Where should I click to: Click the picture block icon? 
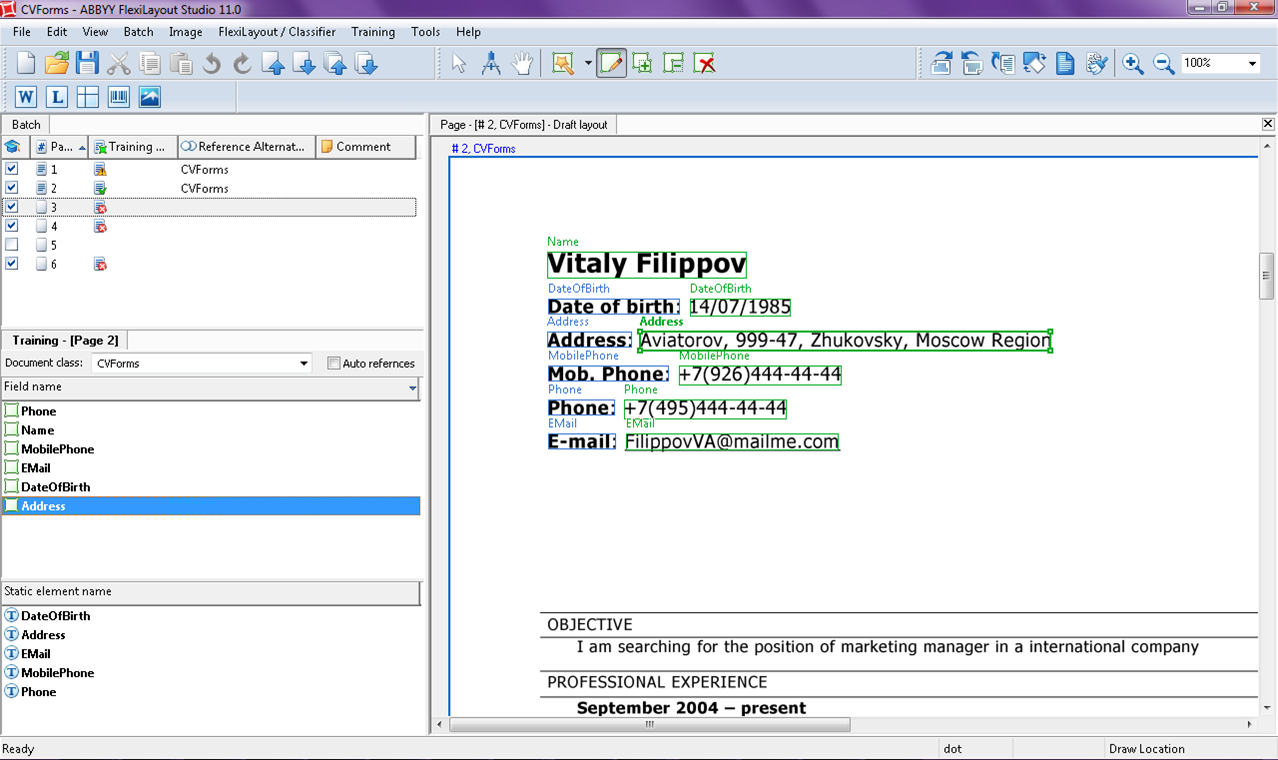tap(150, 97)
